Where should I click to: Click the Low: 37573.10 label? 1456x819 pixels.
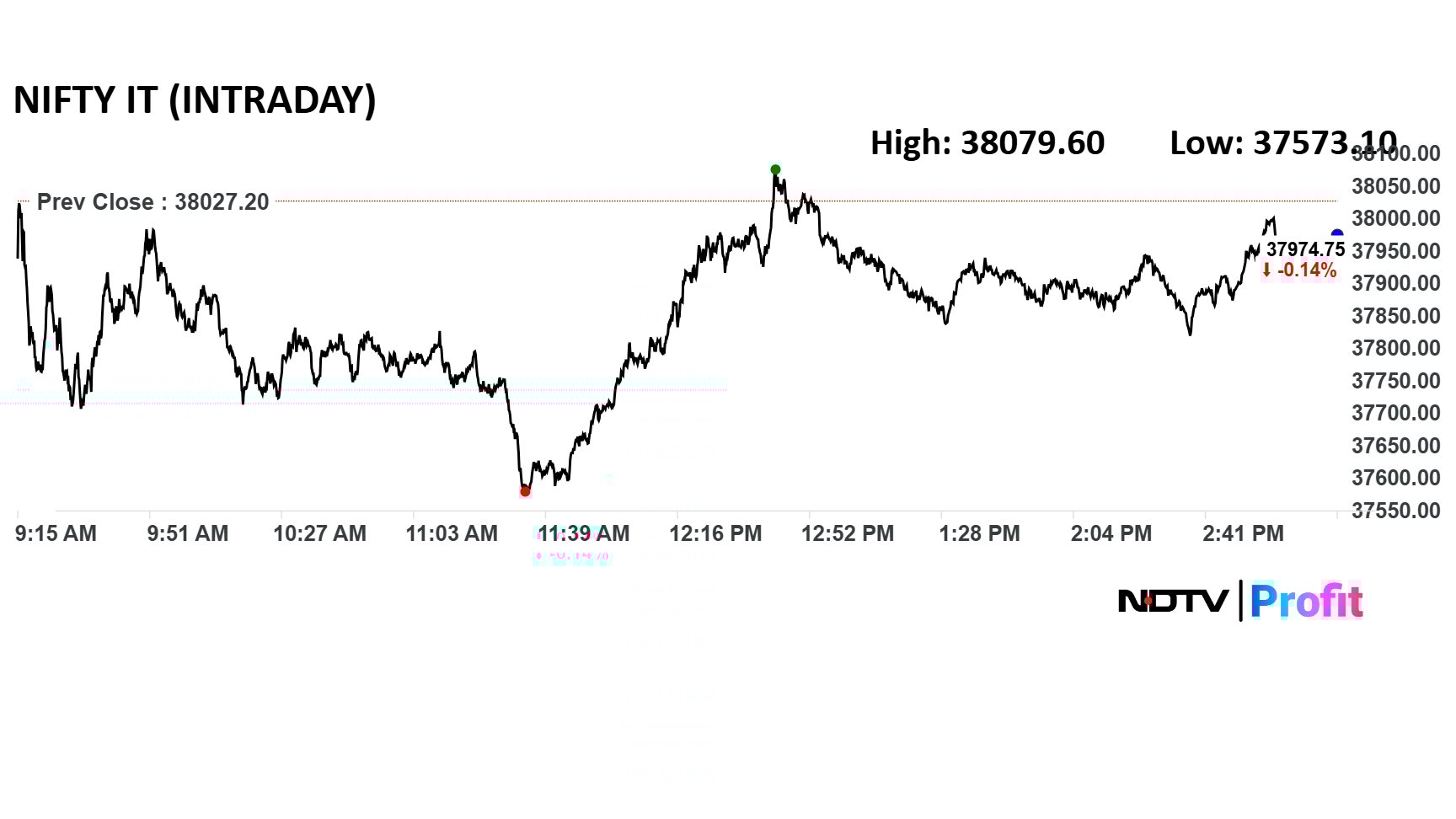1282,143
